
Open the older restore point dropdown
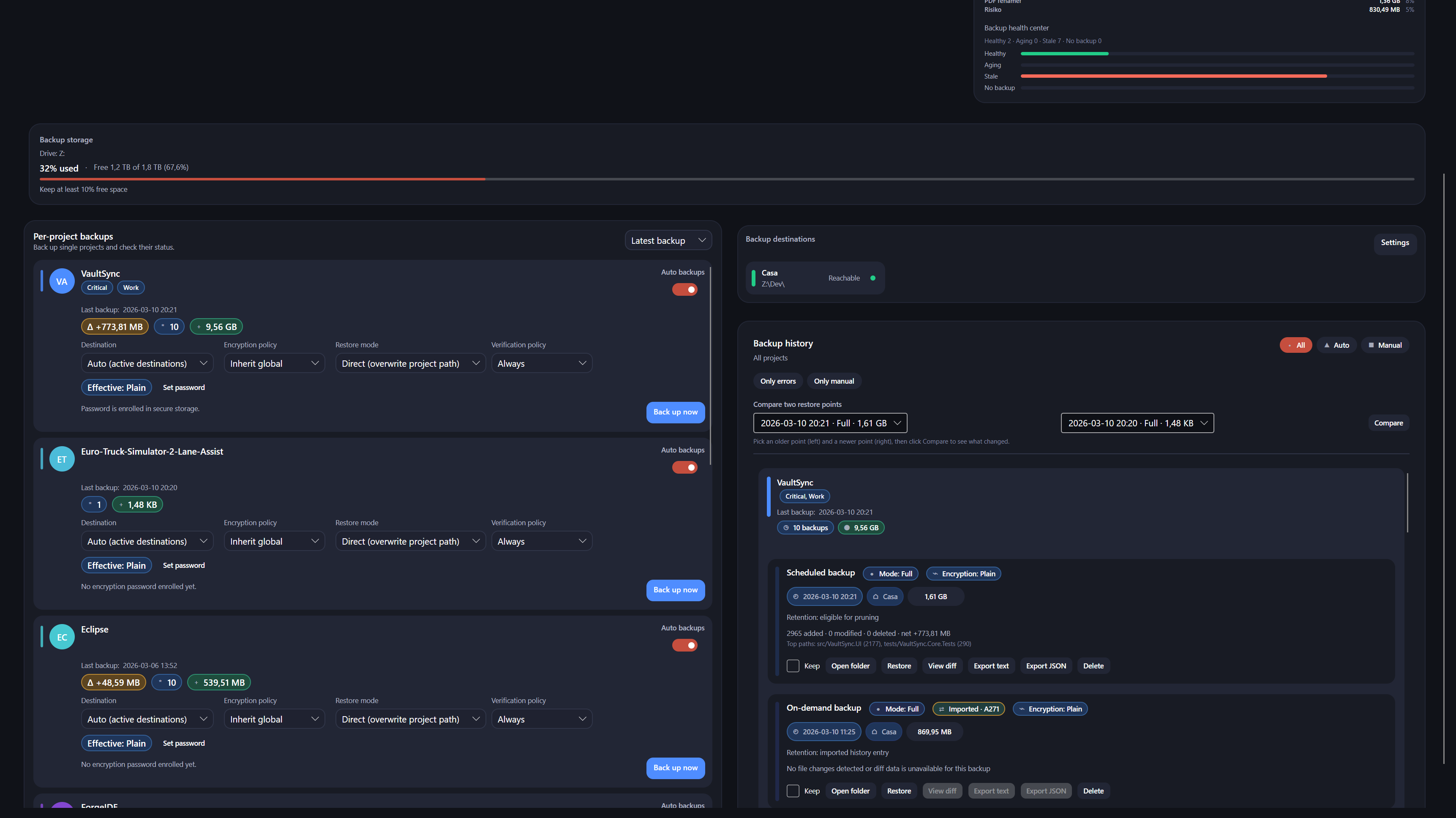click(x=830, y=423)
